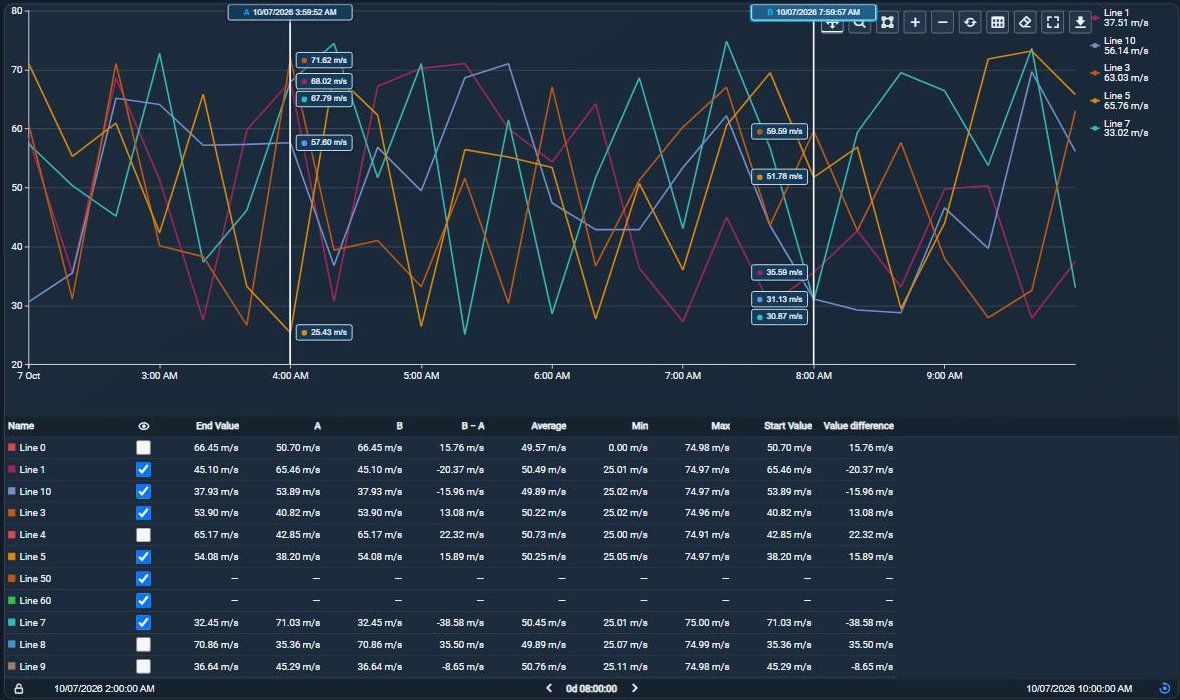
Task: Click the End Value column header
Action: [x=217, y=426]
